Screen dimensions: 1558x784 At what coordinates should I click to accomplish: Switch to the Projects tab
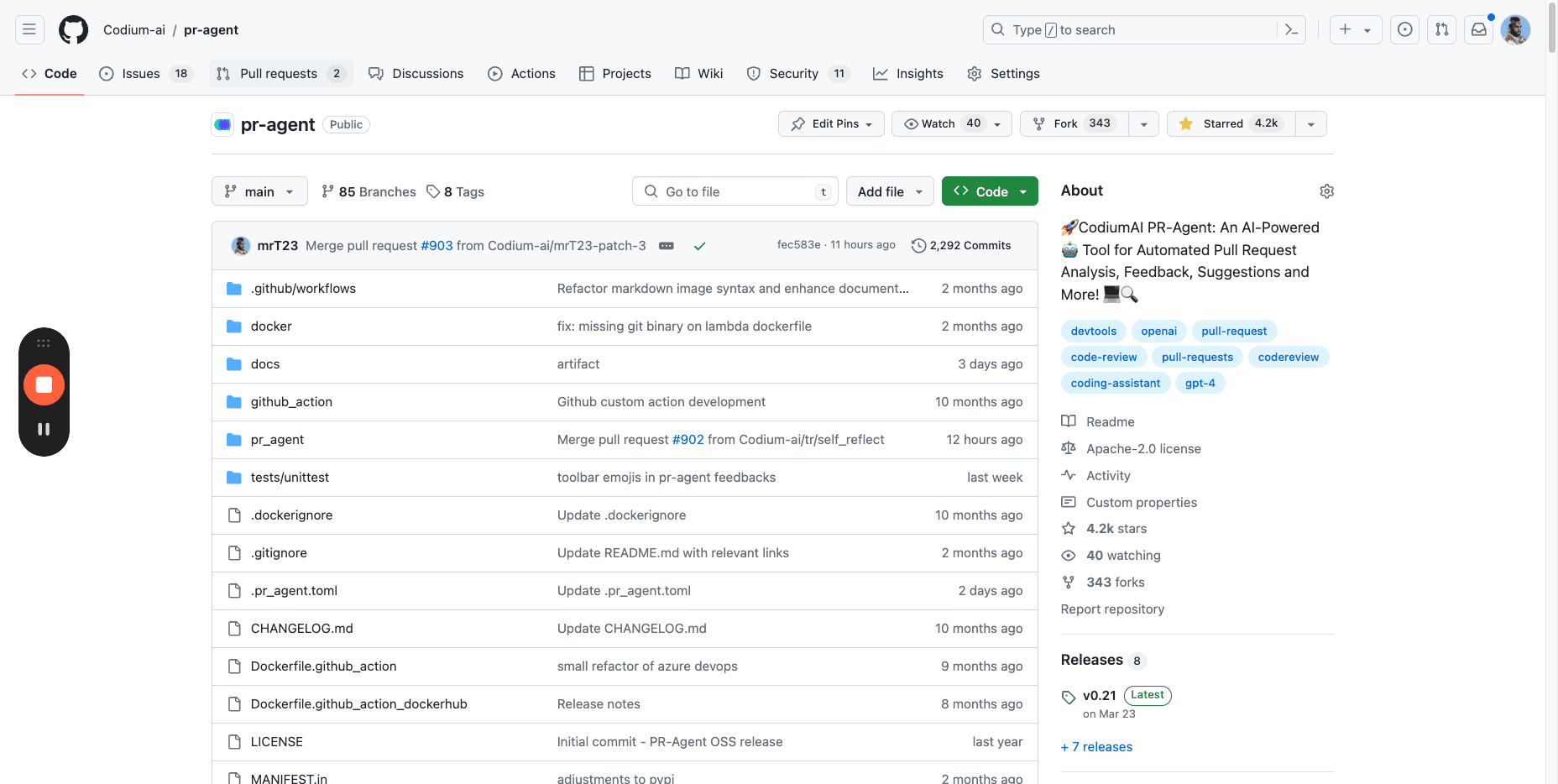click(x=615, y=73)
